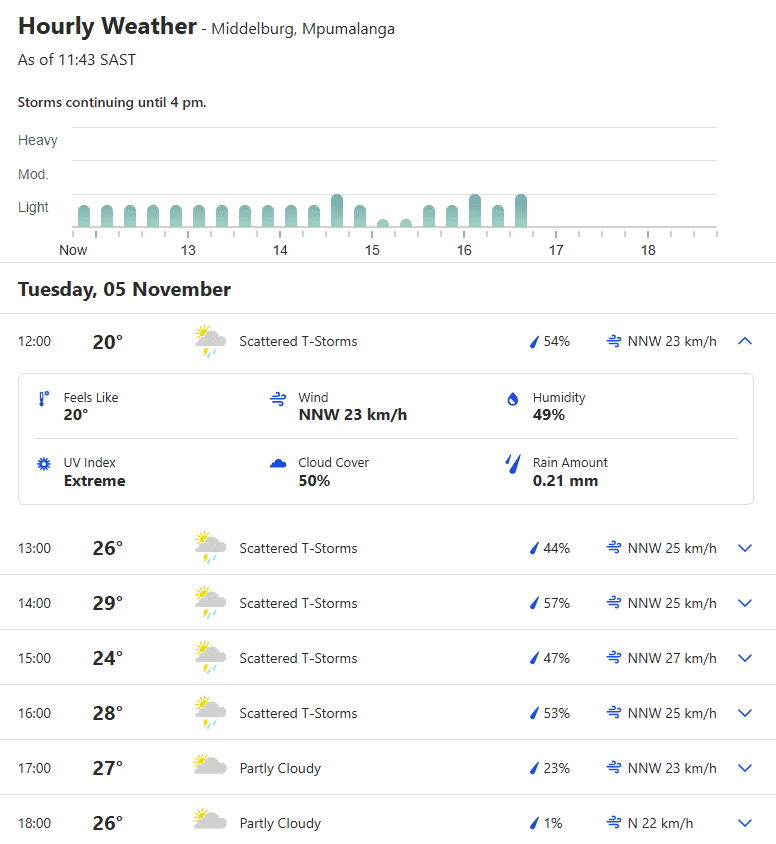The height and width of the screenshot is (844, 776).
Task: Expand the 13:00 forecast row chevron
Action: tap(745, 548)
